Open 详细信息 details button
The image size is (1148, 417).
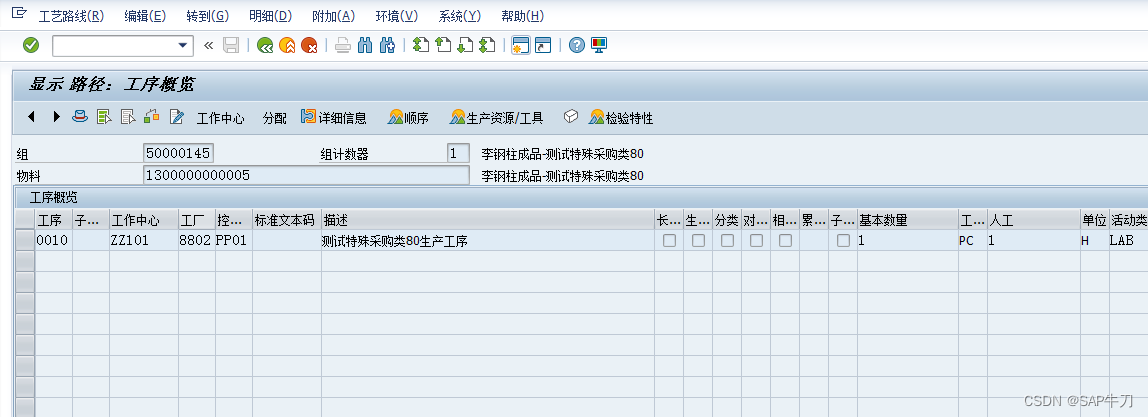334,118
